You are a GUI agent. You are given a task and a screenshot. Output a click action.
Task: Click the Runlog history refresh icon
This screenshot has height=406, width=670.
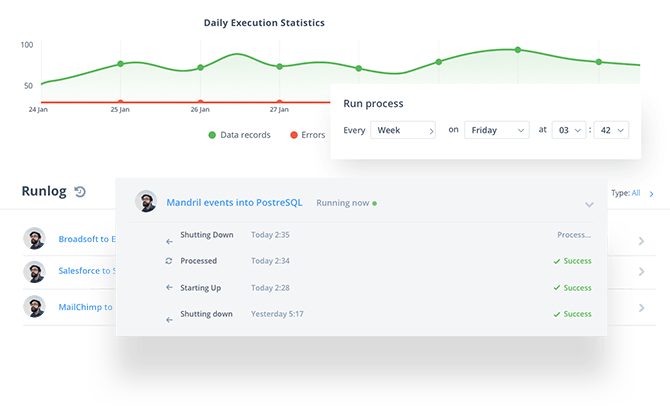coord(80,191)
